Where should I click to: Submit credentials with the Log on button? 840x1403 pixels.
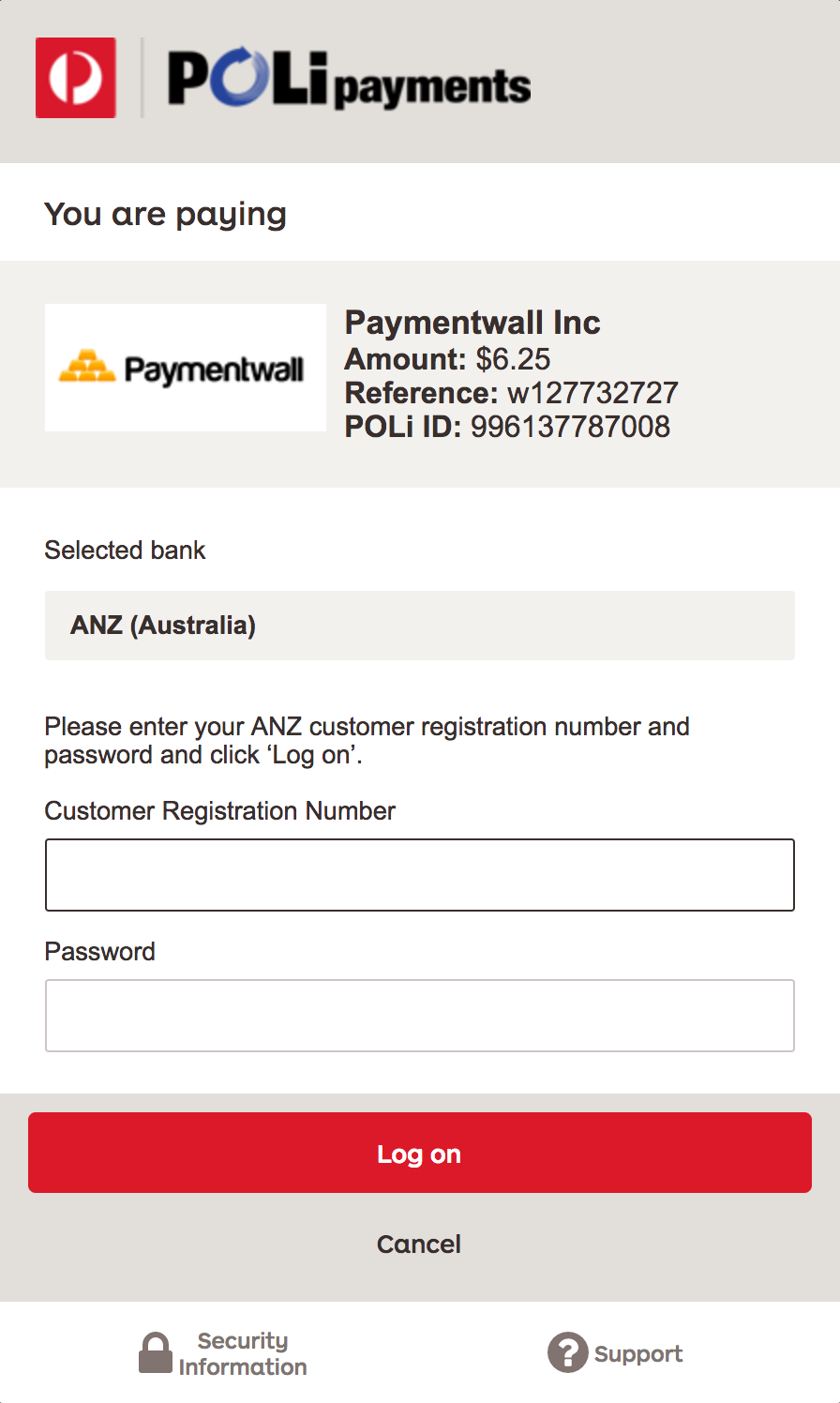420,1153
